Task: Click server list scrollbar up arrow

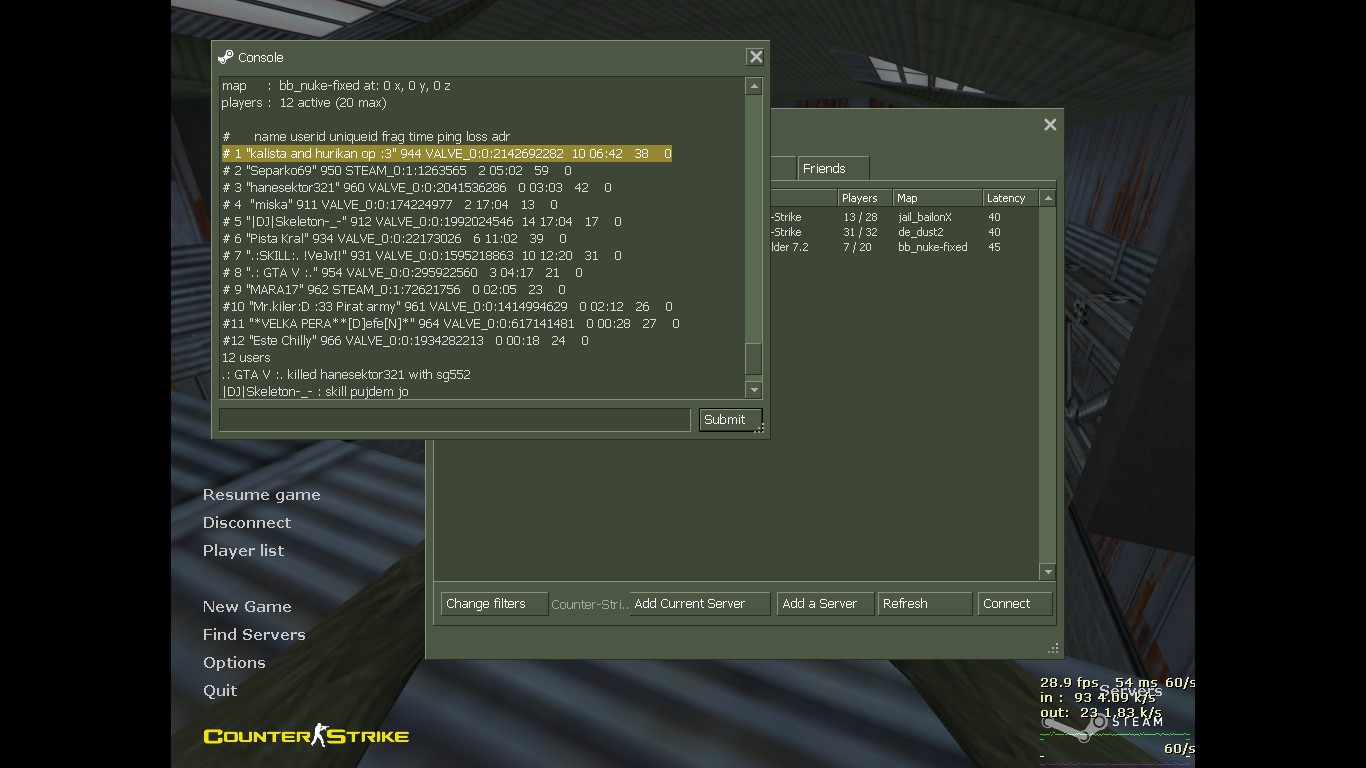Action: coord(1048,198)
